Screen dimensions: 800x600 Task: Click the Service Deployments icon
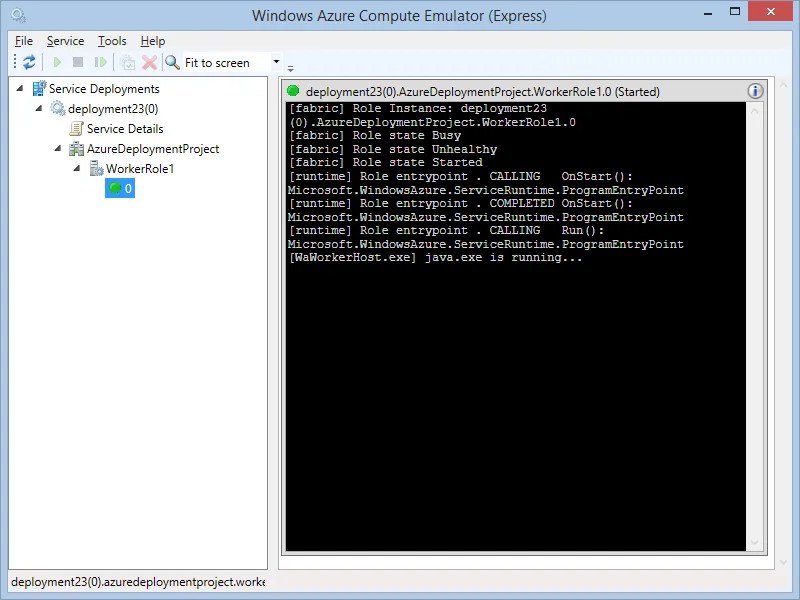click(x=39, y=88)
